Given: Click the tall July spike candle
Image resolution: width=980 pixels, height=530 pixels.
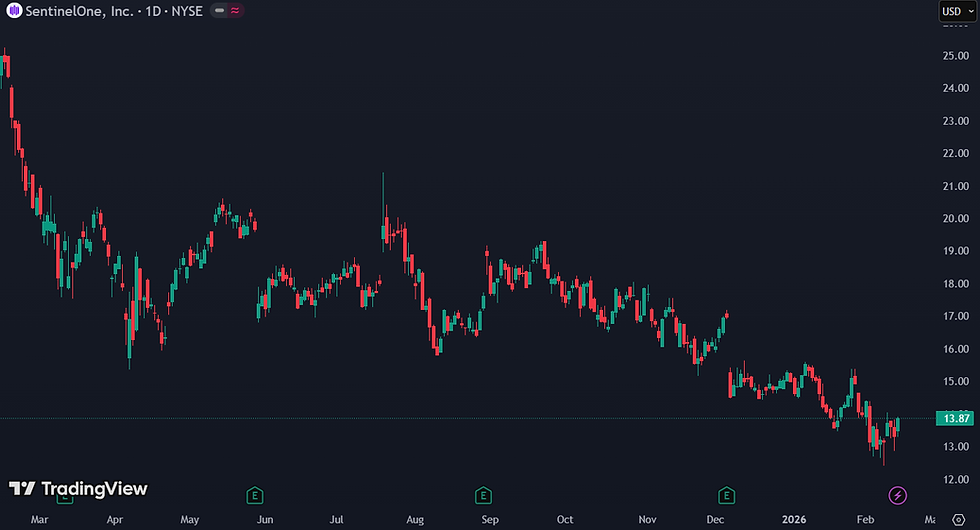Looking at the screenshot, I should (x=383, y=212).
